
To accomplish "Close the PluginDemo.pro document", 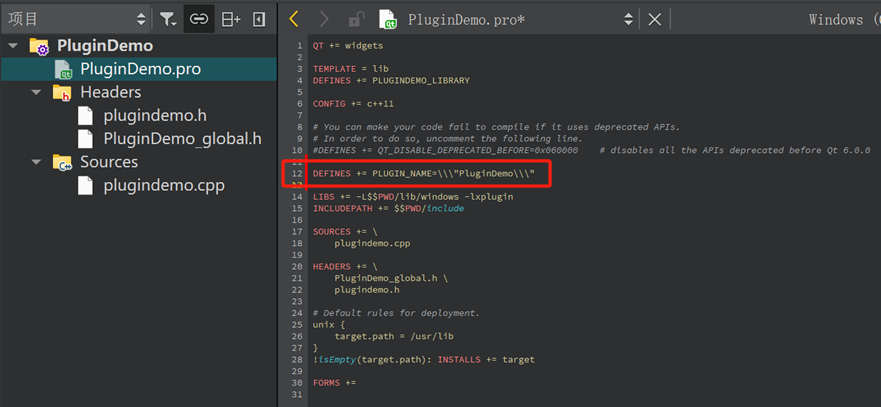I will point(654,19).
